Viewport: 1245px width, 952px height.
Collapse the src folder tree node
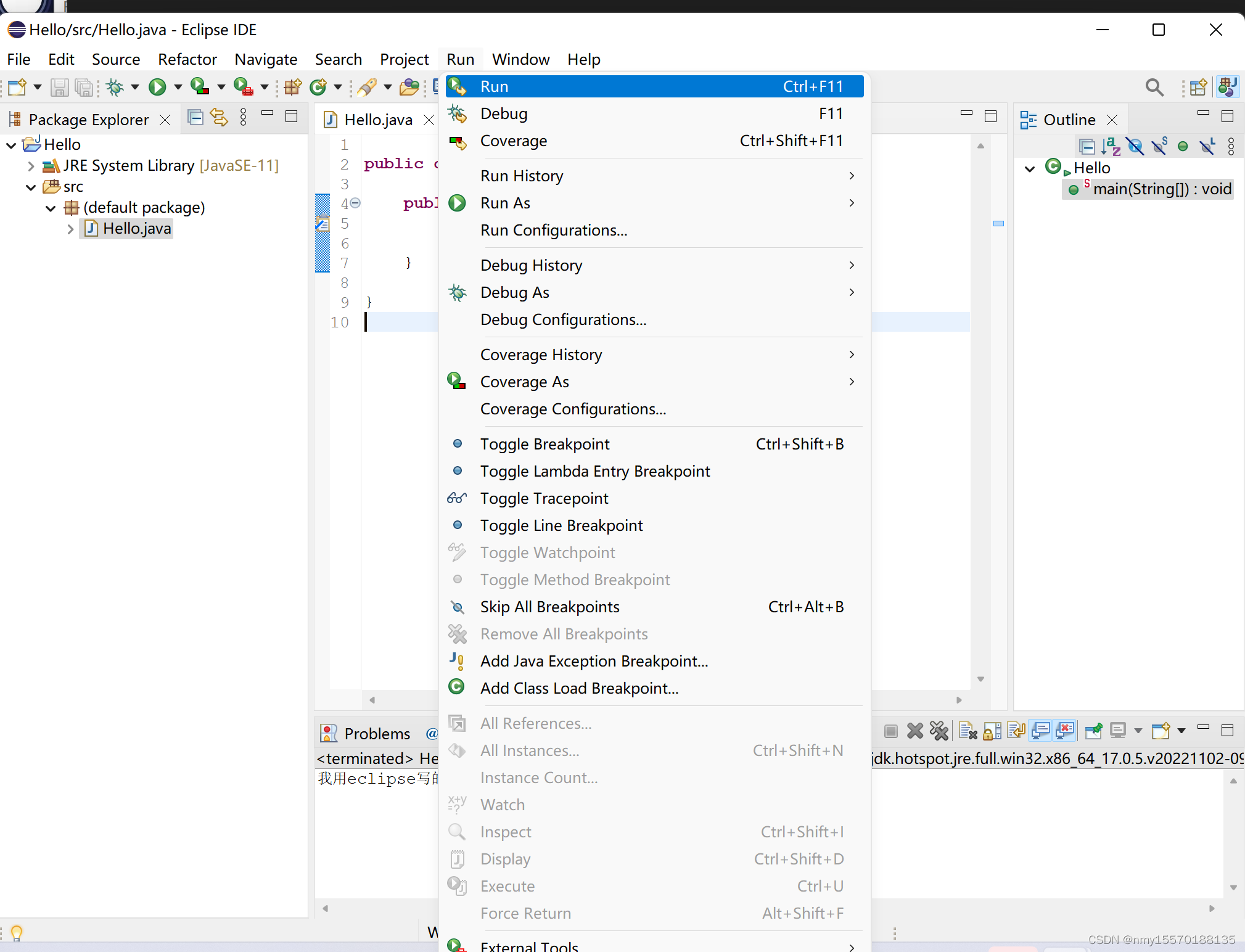[31, 187]
